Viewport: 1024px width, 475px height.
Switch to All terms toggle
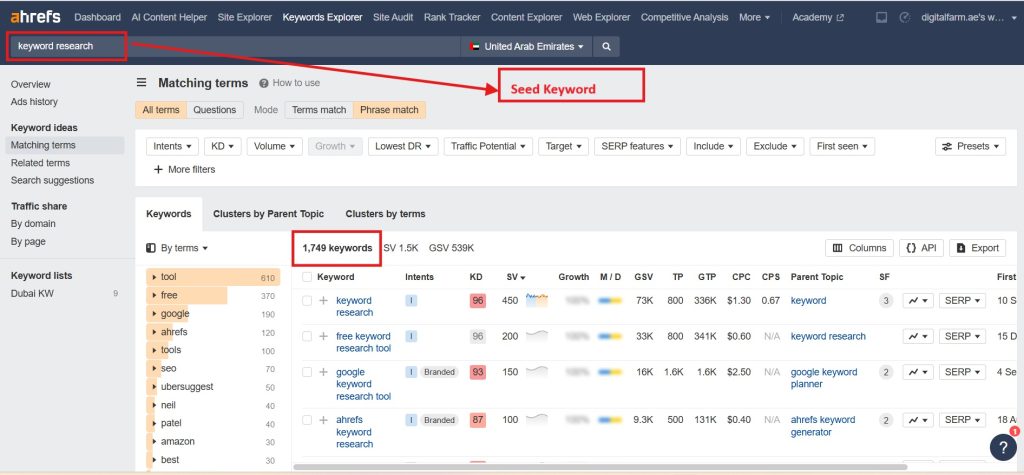coord(161,110)
